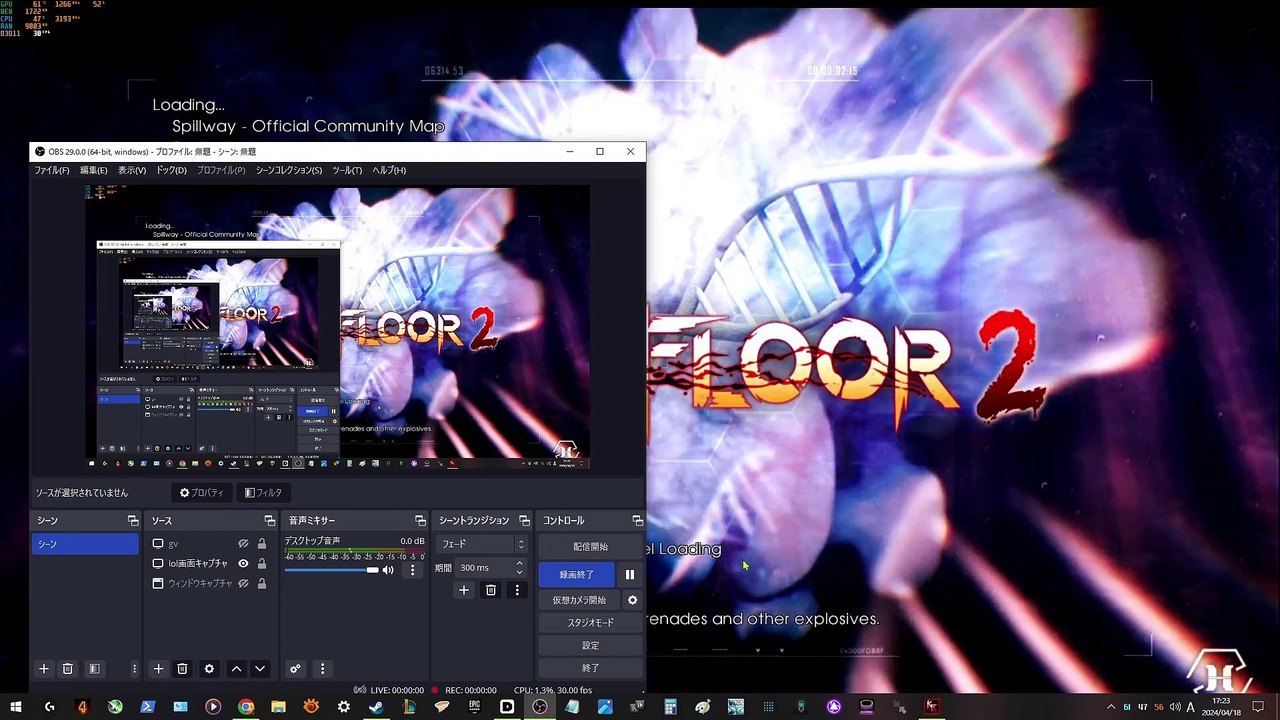
Task: Remove the scene transition with the trash icon
Action: (x=490, y=590)
